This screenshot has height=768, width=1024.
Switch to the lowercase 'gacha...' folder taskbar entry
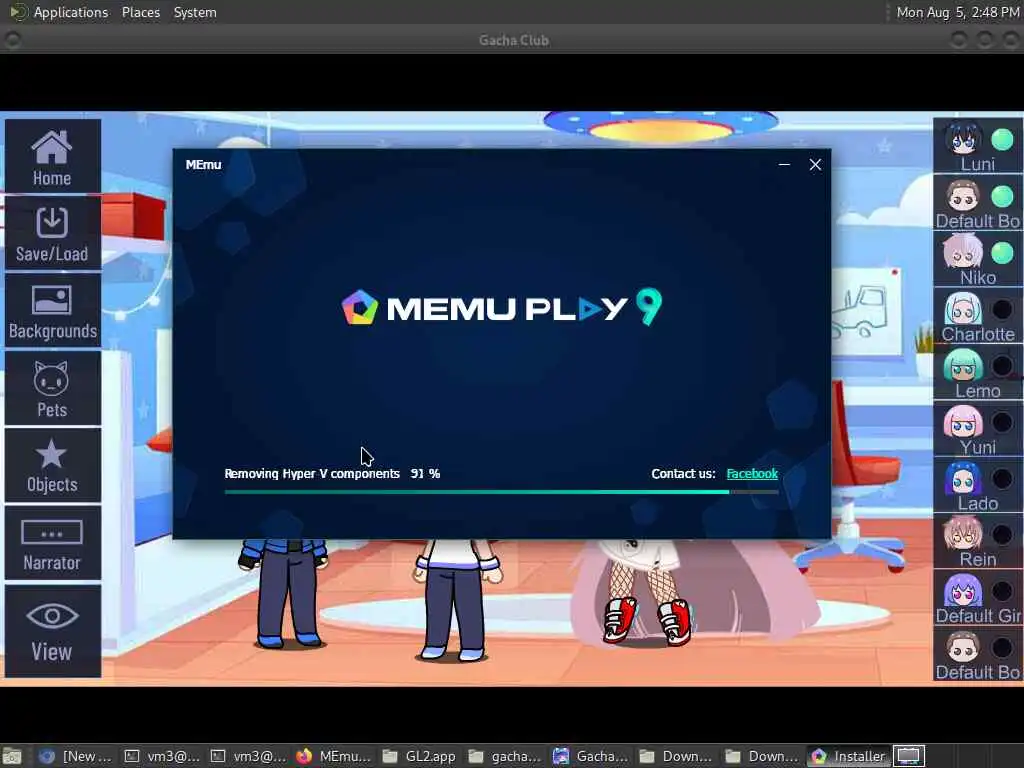point(505,756)
